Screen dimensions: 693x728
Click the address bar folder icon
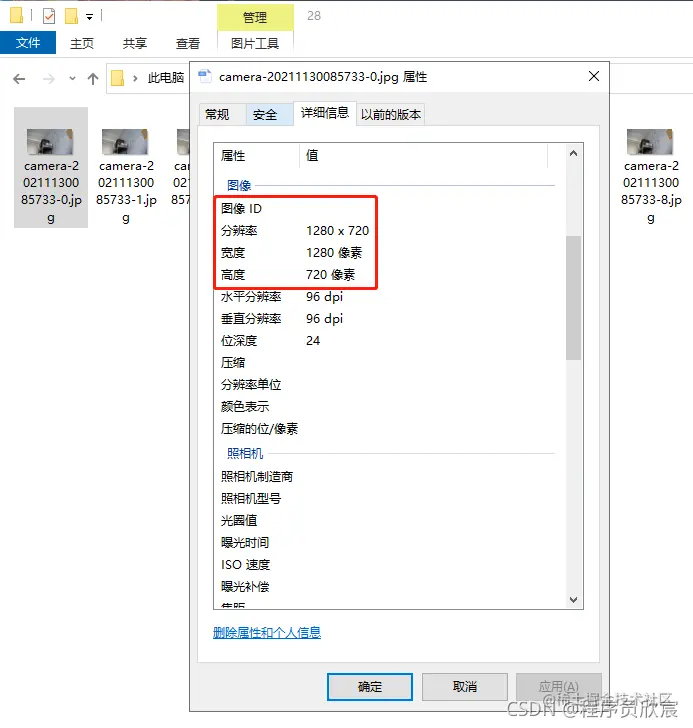pyautogui.click(x=117, y=78)
